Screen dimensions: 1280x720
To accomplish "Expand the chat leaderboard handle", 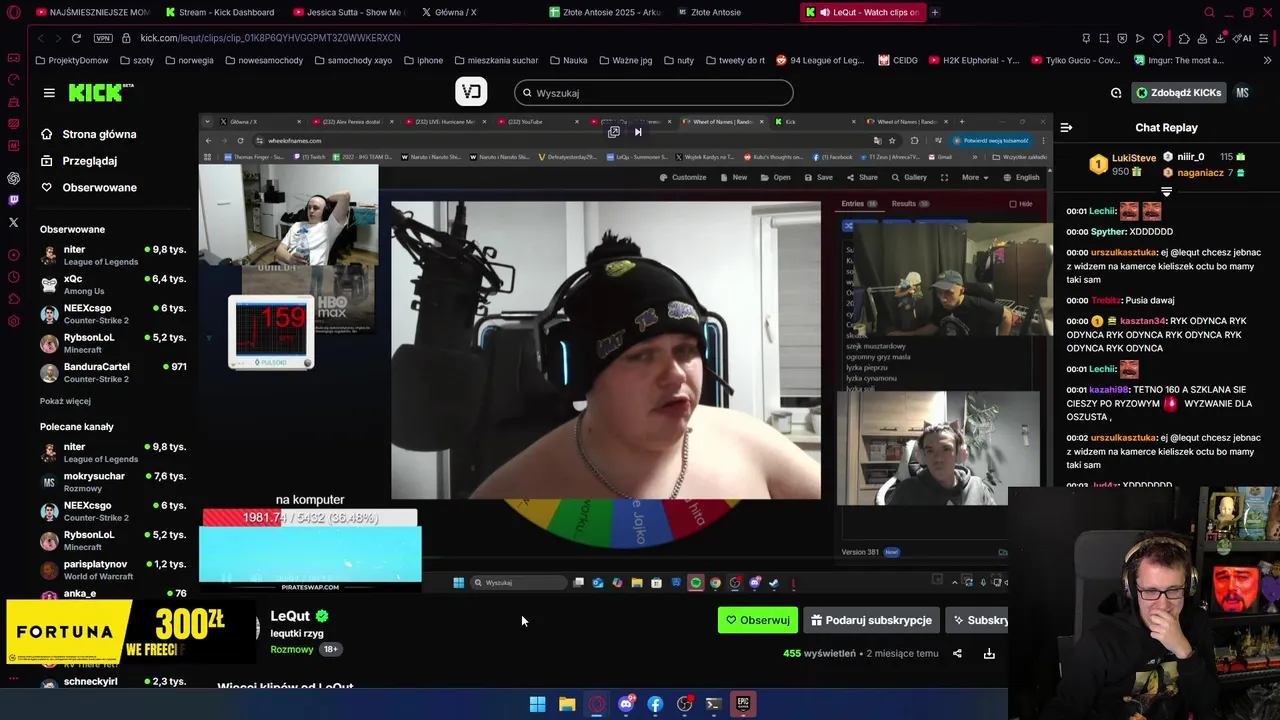I will coord(1166,191).
